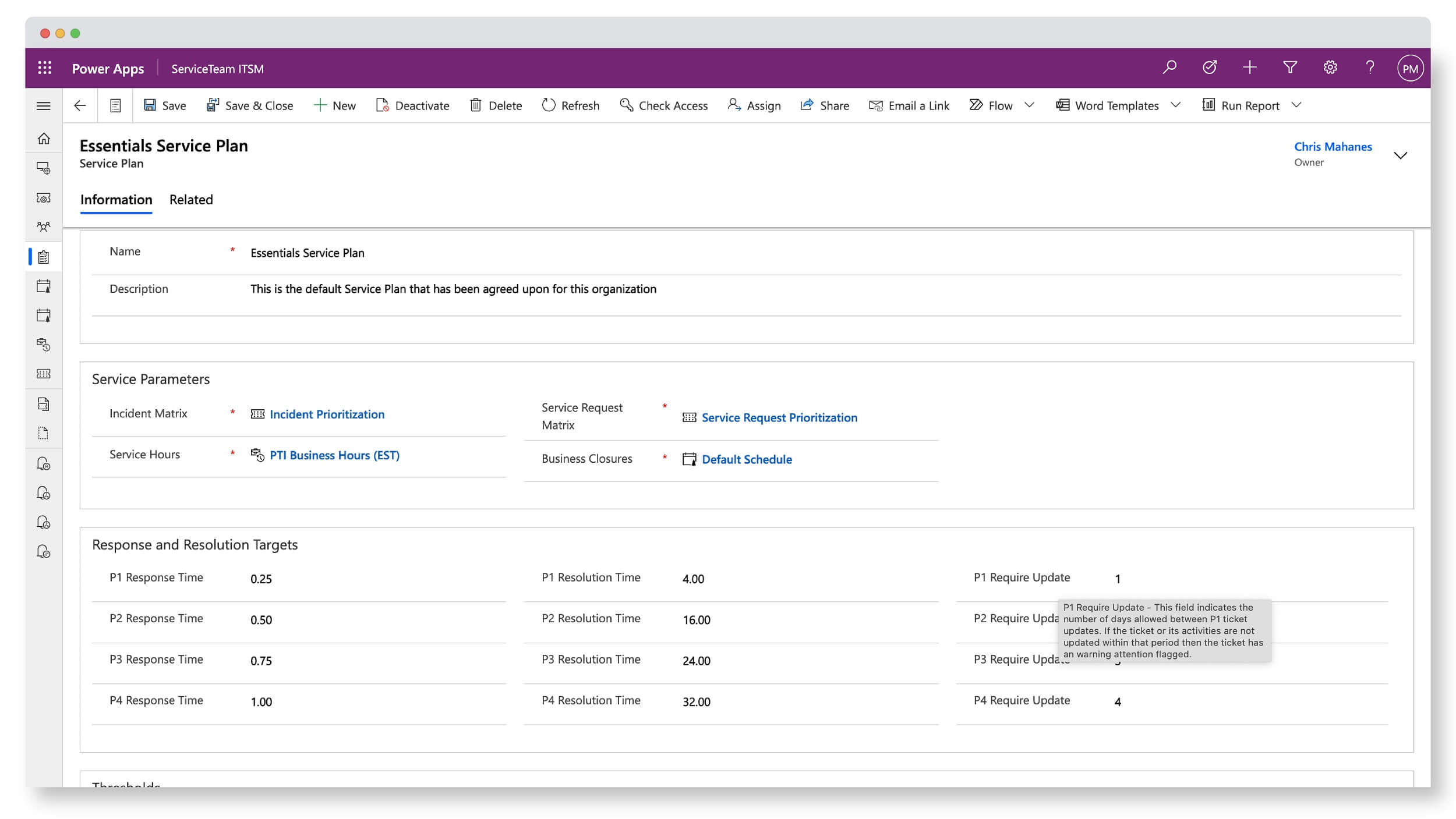Click Check Access

tap(664, 105)
